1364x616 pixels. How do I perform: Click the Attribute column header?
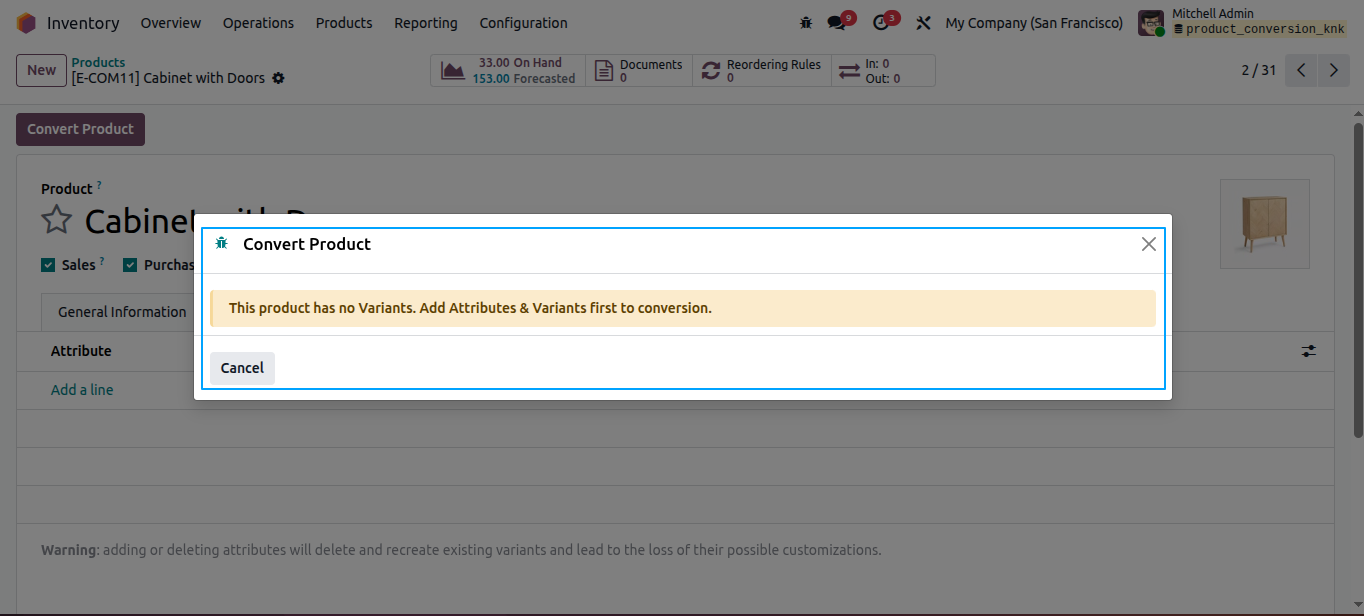[81, 351]
